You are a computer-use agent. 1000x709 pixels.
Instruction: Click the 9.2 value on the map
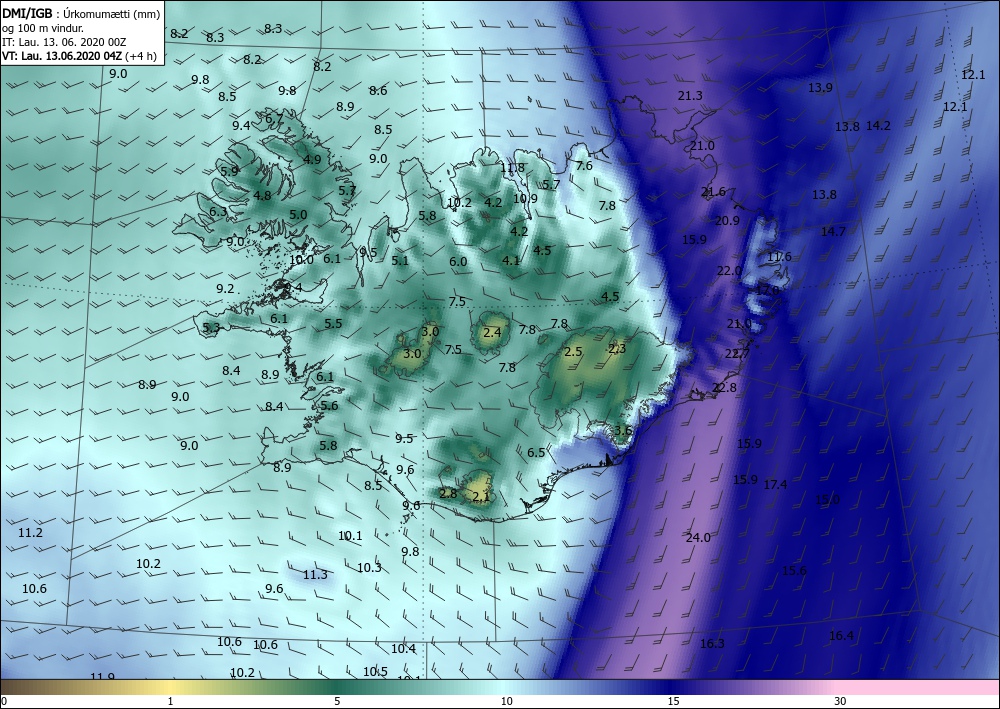tap(225, 288)
